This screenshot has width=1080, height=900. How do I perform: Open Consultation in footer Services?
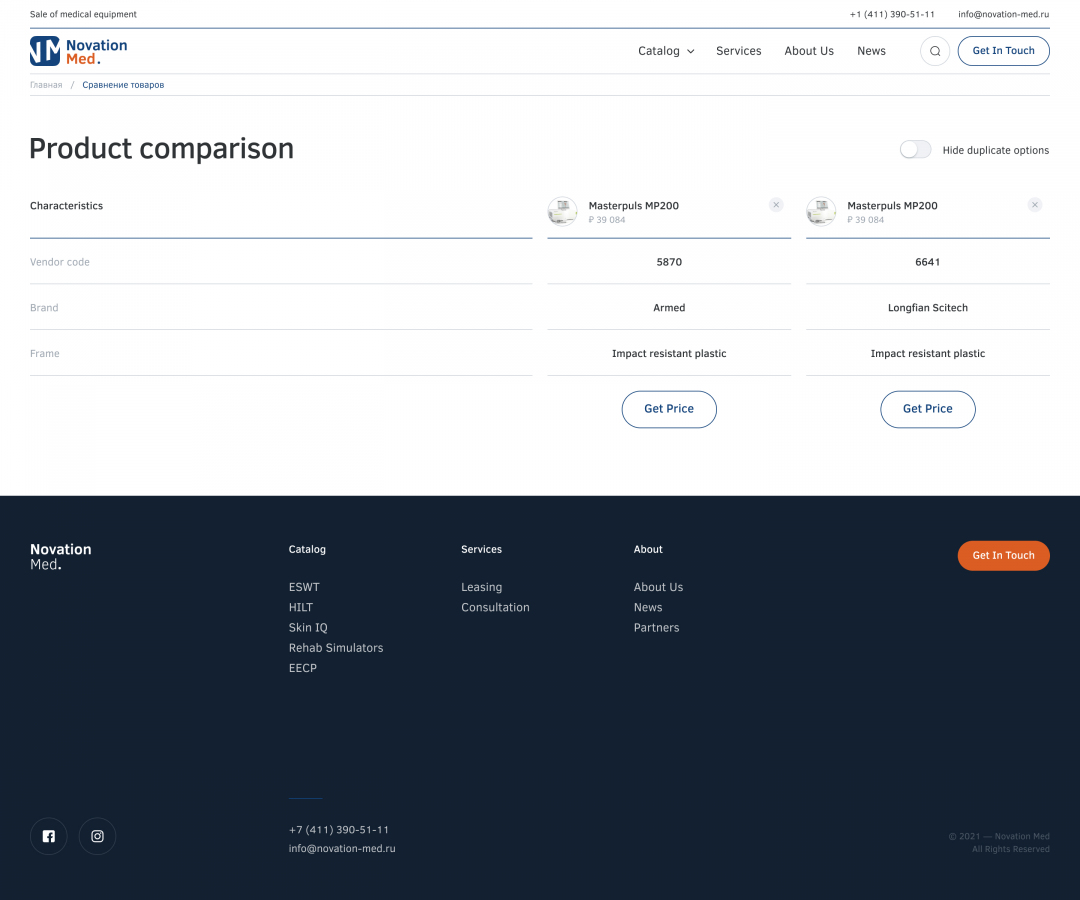[495, 607]
